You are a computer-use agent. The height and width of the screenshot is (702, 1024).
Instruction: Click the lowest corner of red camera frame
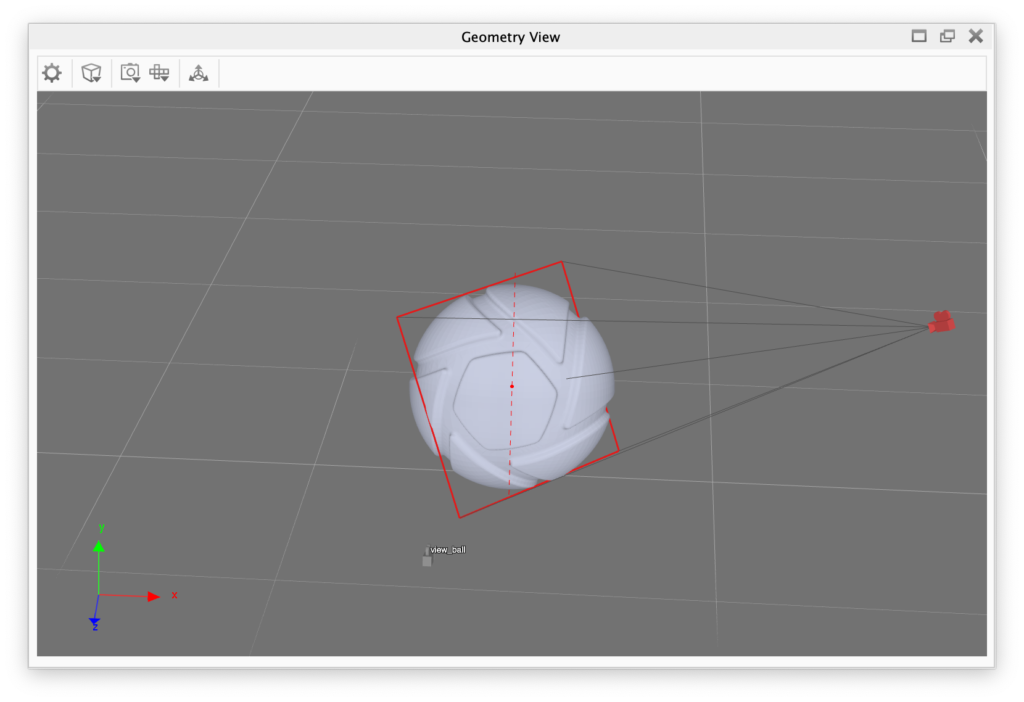pyautogui.click(x=459, y=517)
